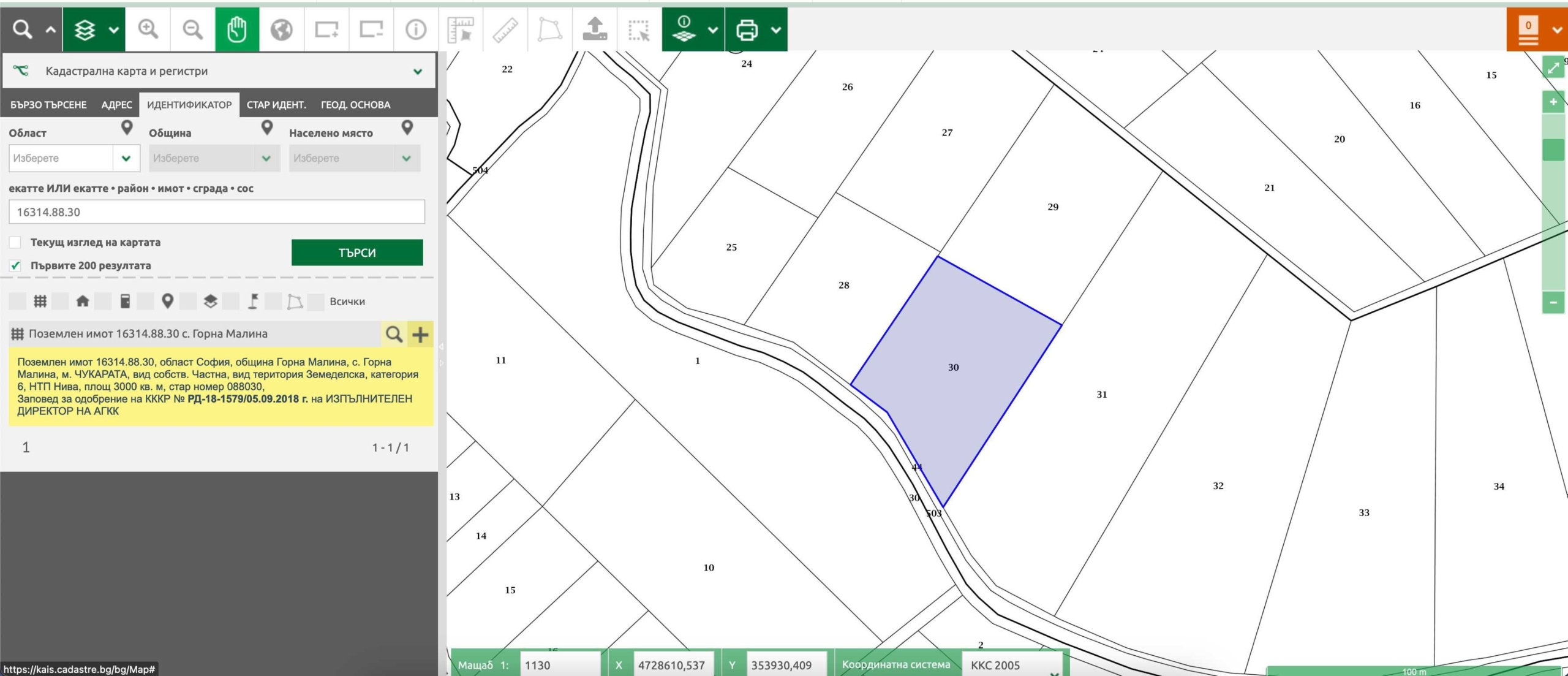Expand the layer info dropdown arrow

click(712, 29)
